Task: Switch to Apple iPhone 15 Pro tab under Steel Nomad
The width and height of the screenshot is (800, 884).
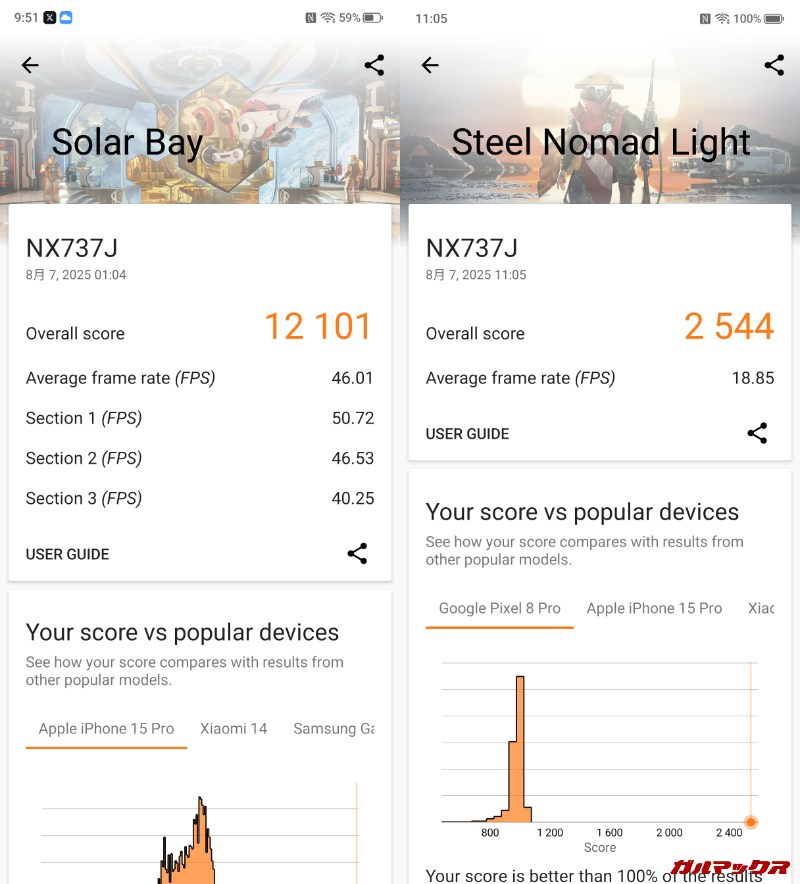Action: (654, 608)
